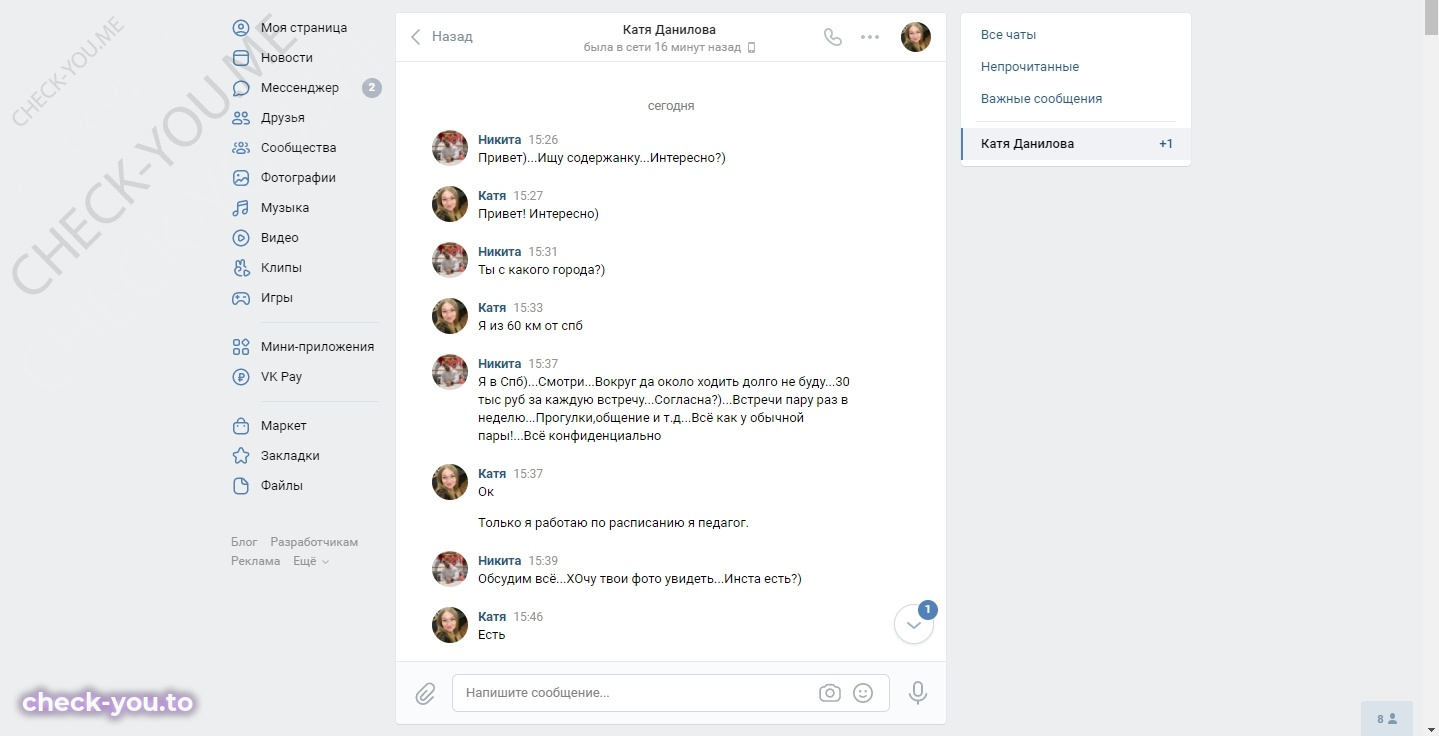The image size is (1439, 736).
Task: Open the Закладки star icon
Action: pyautogui.click(x=241, y=456)
